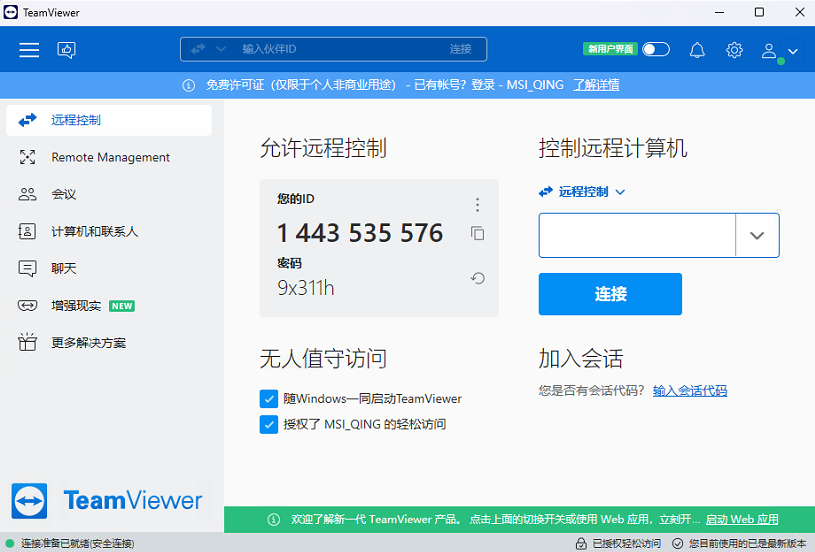
Task: Expand the 远程控制 mode dropdown
Action: pos(582,192)
